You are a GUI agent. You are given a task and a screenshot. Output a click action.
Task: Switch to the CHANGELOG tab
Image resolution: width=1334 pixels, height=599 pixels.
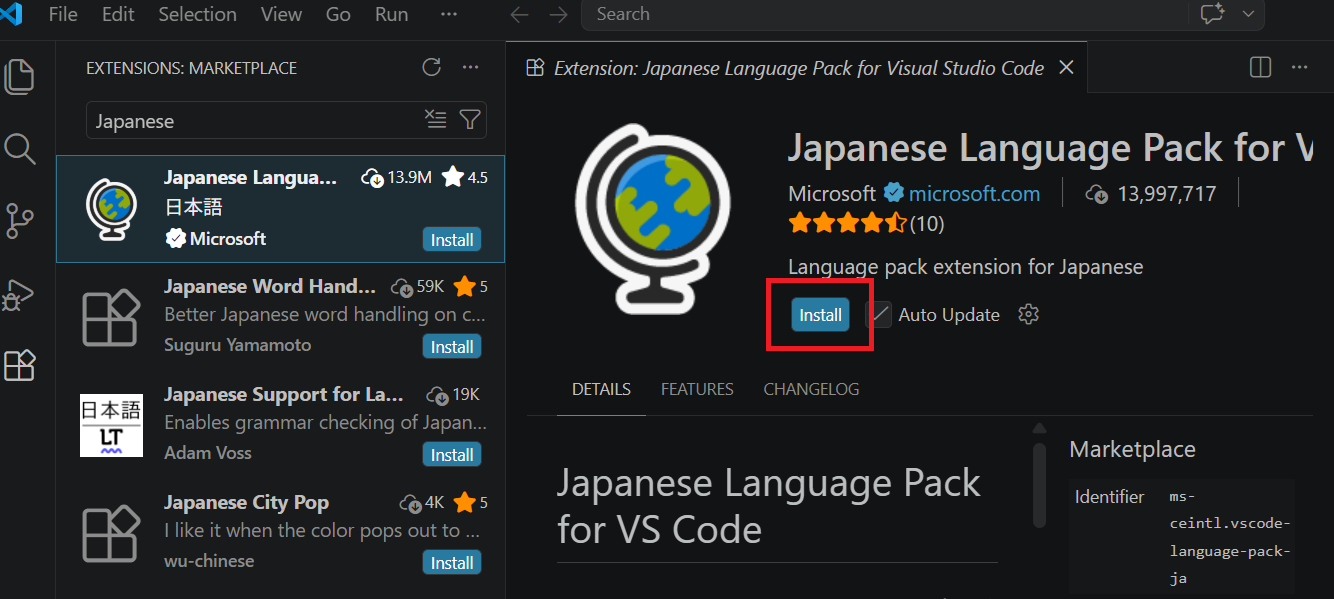click(811, 389)
